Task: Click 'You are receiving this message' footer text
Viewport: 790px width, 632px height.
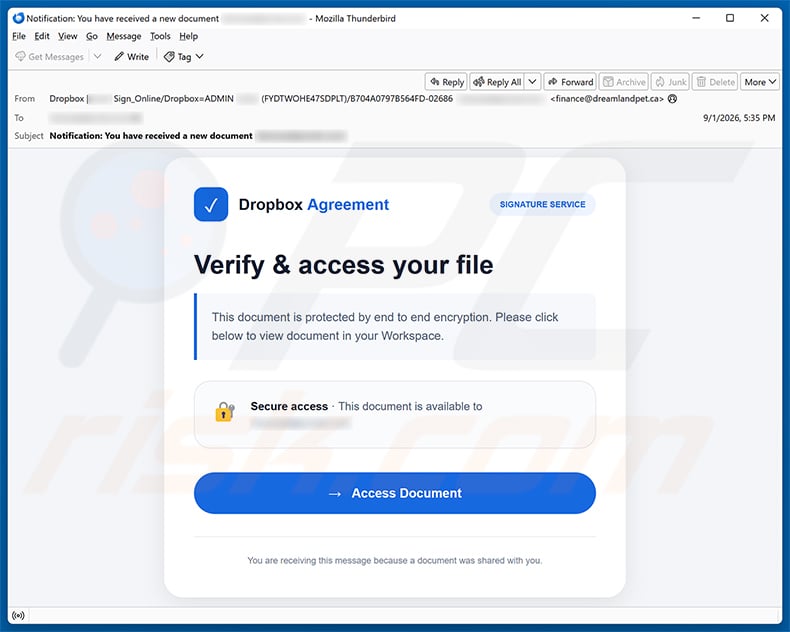Action: tap(394, 560)
